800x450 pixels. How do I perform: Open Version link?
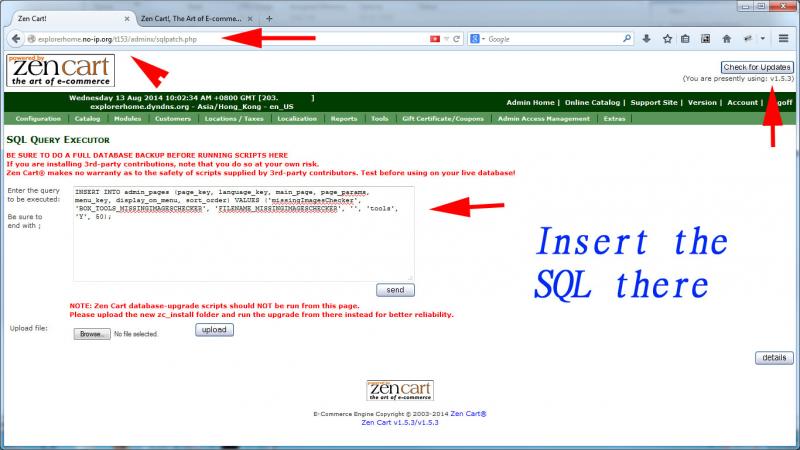click(x=702, y=103)
